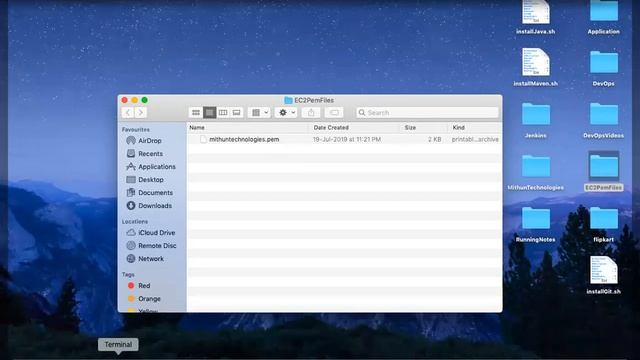This screenshot has width=640, height=360.
Task: Switch Finder to icon view
Action: tap(196, 113)
